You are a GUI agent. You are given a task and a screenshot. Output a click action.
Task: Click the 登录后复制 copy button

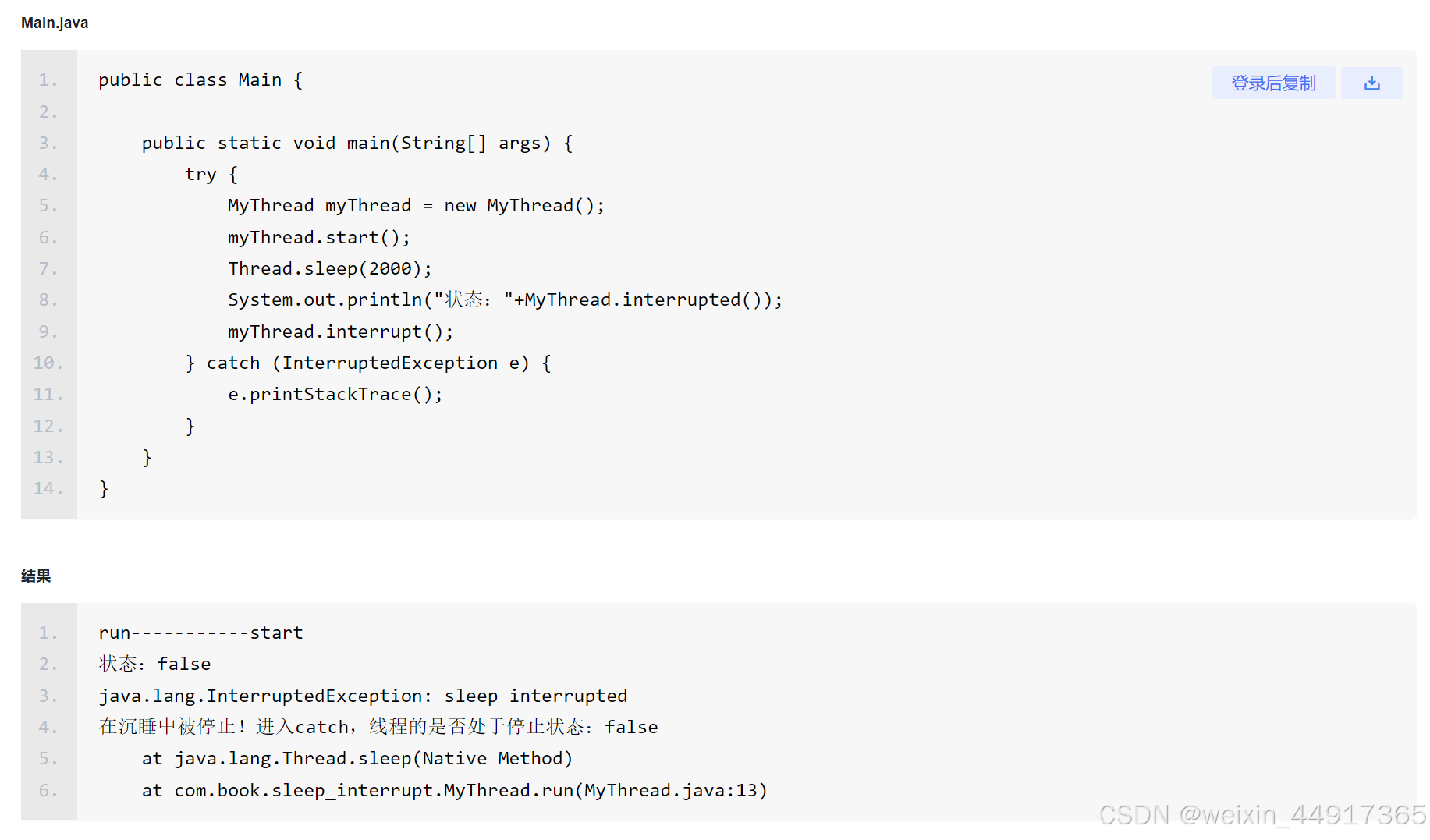click(x=1273, y=83)
